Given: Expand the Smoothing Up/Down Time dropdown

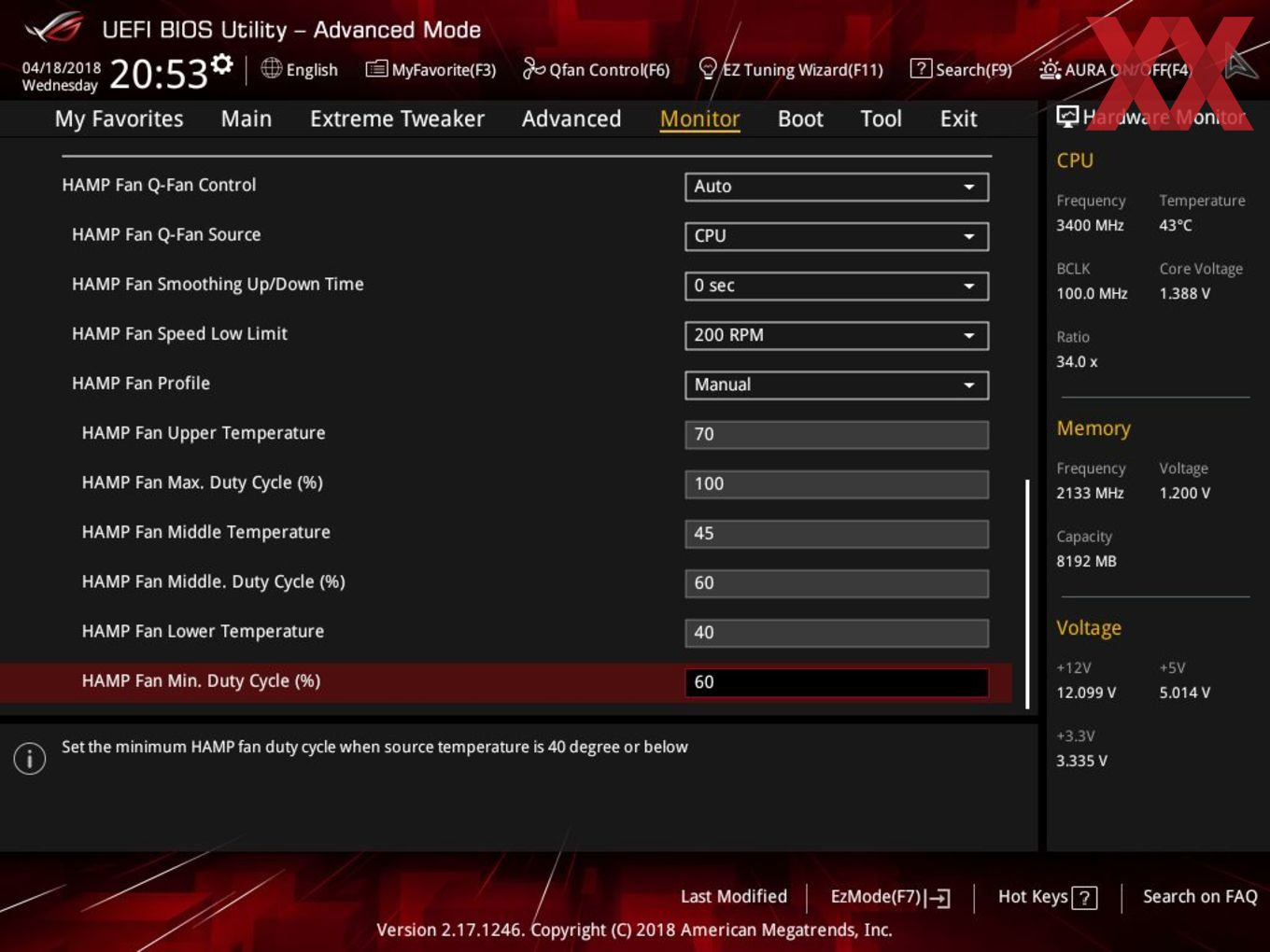Looking at the screenshot, I should pyautogui.click(x=837, y=286).
